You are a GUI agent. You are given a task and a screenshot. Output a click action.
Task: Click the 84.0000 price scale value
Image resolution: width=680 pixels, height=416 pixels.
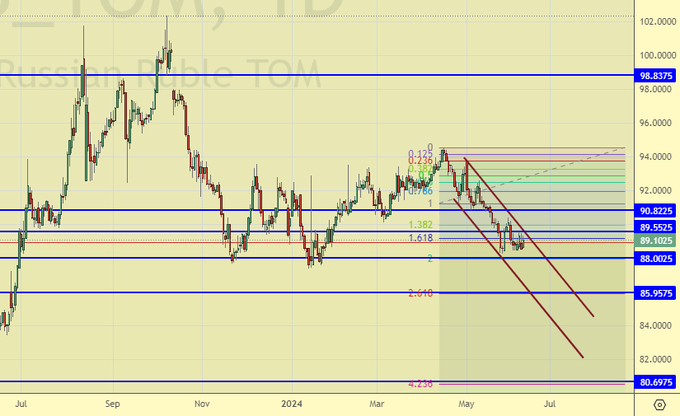pos(654,326)
